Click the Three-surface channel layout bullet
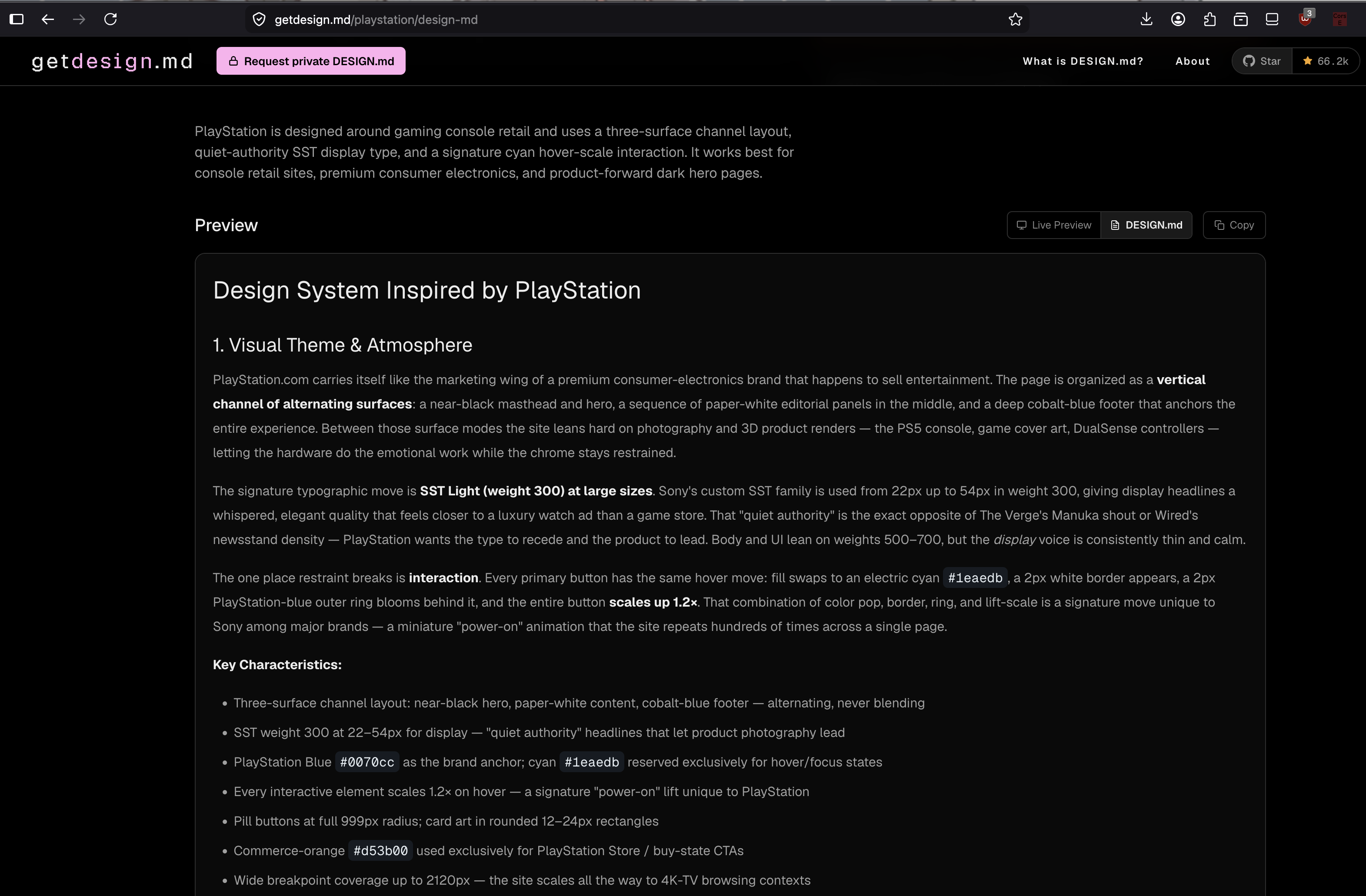Screen dimensions: 1366x896 pos(579,703)
